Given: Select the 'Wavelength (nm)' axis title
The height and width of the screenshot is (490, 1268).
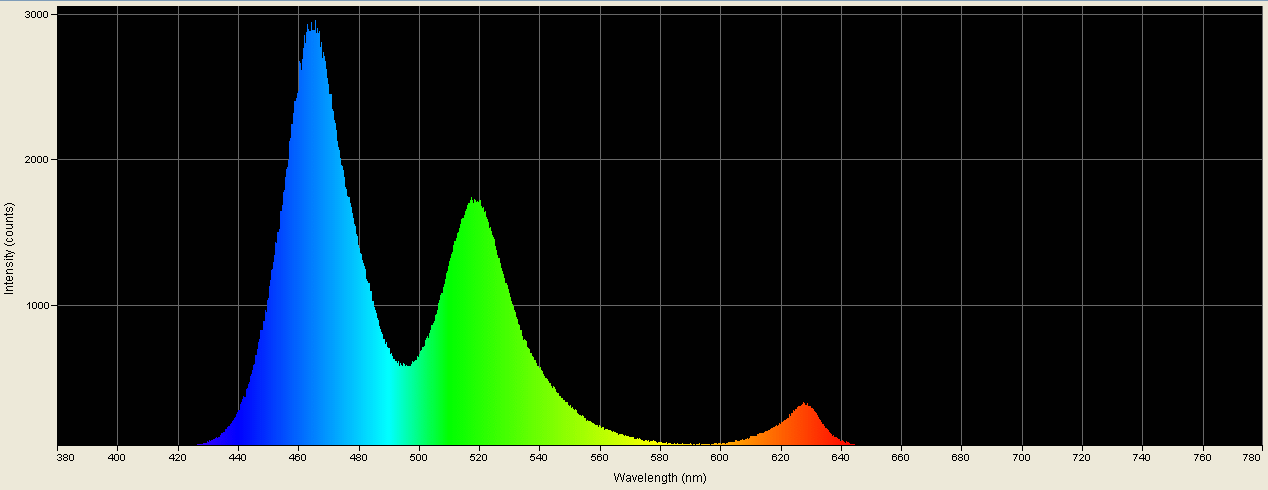Looking at the screenshot, I should coord(660,478).
